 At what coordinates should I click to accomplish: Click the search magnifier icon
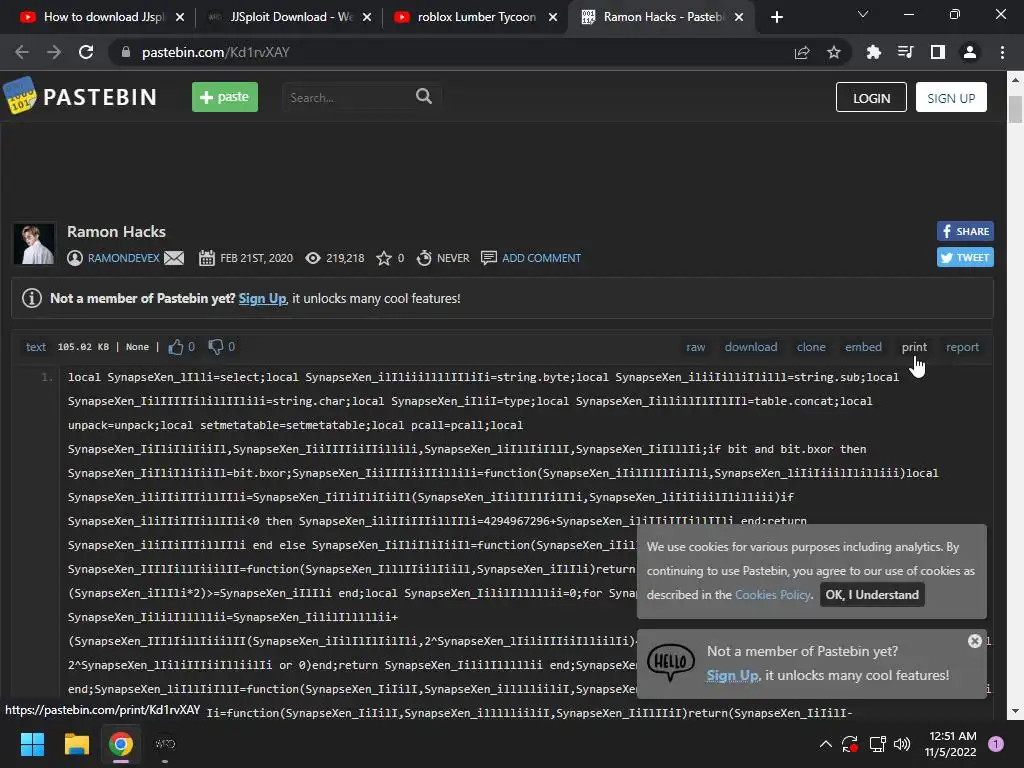tap(424, 97)
